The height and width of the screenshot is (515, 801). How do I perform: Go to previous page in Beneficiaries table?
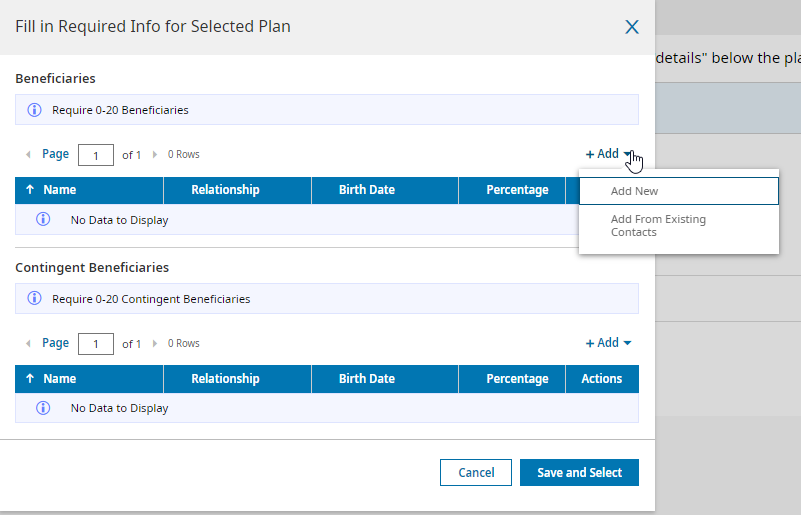click(28, 155)
